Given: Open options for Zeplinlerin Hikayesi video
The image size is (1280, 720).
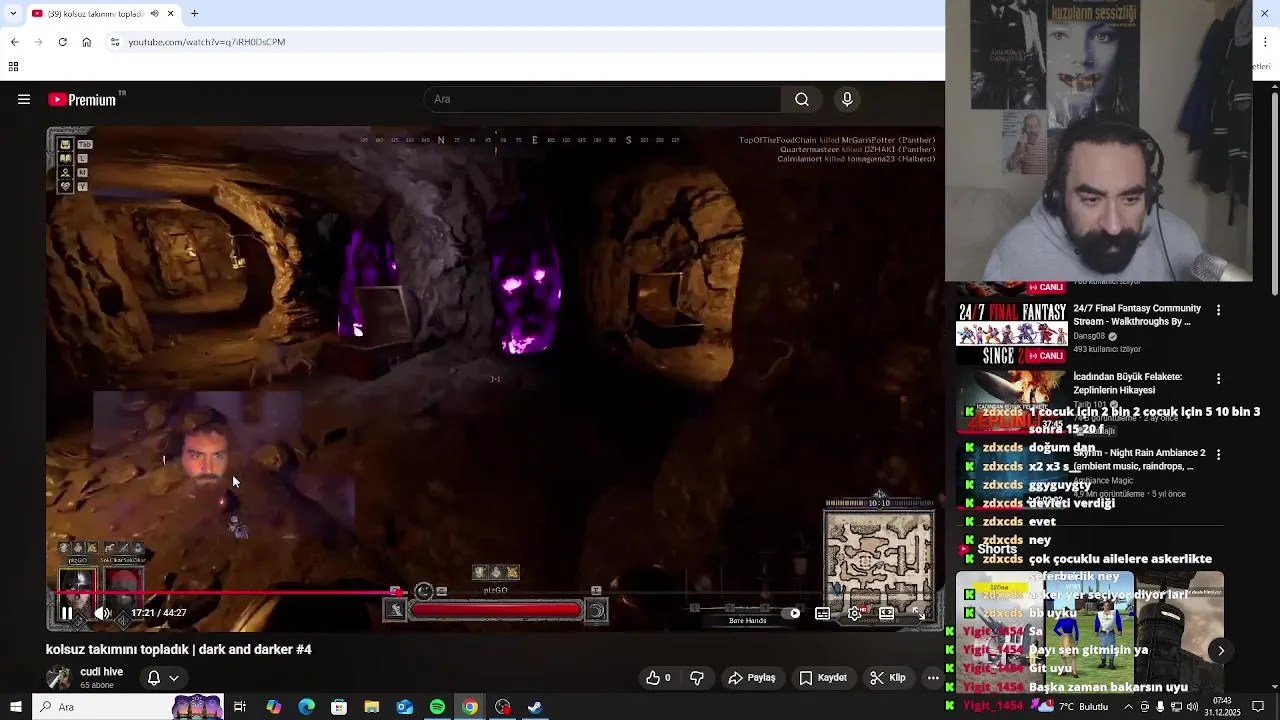Looking at the screenshot, I should (x=1218, y=379).
